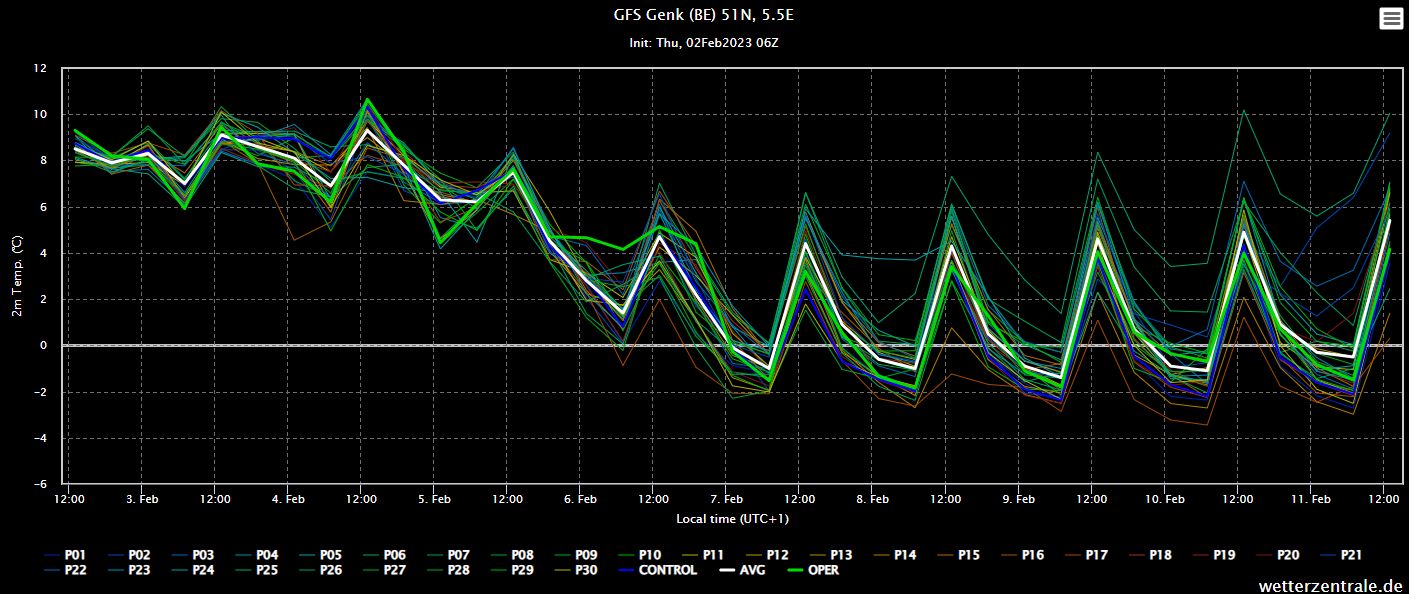Hide the P10 ensemble member
Viewport: 1409px width, 594px height.
[642, 554]
